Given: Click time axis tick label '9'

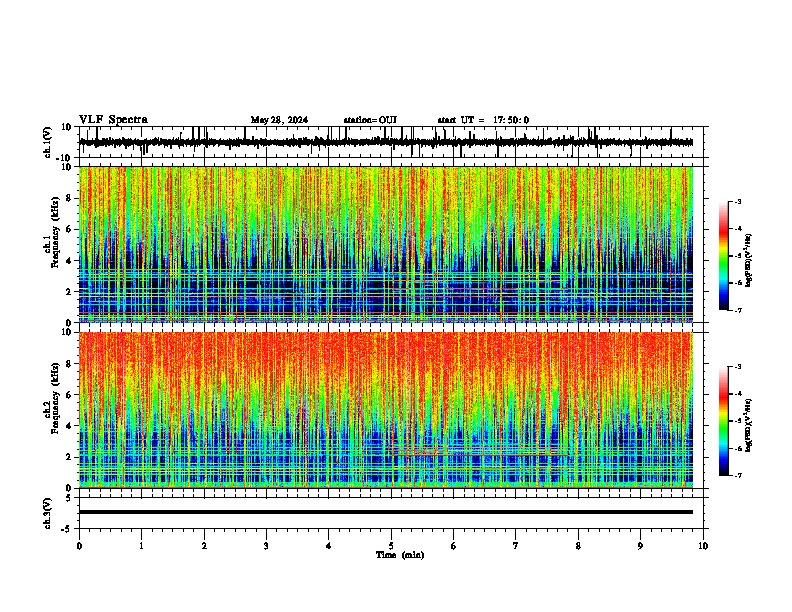Looking at the screenshot, I should point(640,546).
